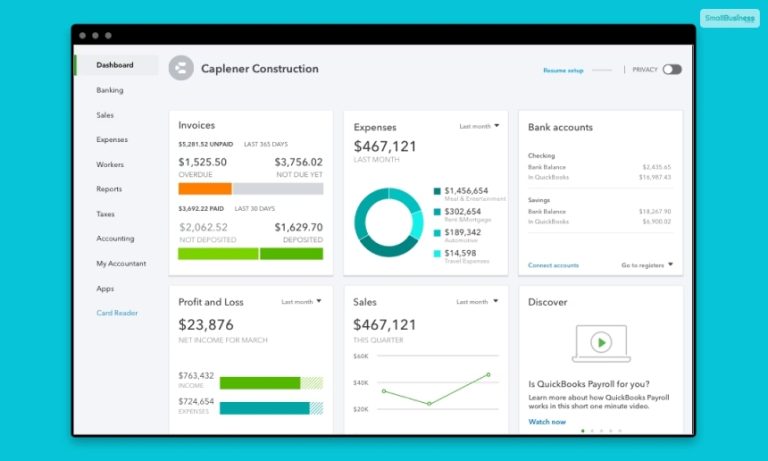Click the orange overdue invoices bar
This screenshot has width=768, height=461.
pyautogui.click(x=204, y=188)
